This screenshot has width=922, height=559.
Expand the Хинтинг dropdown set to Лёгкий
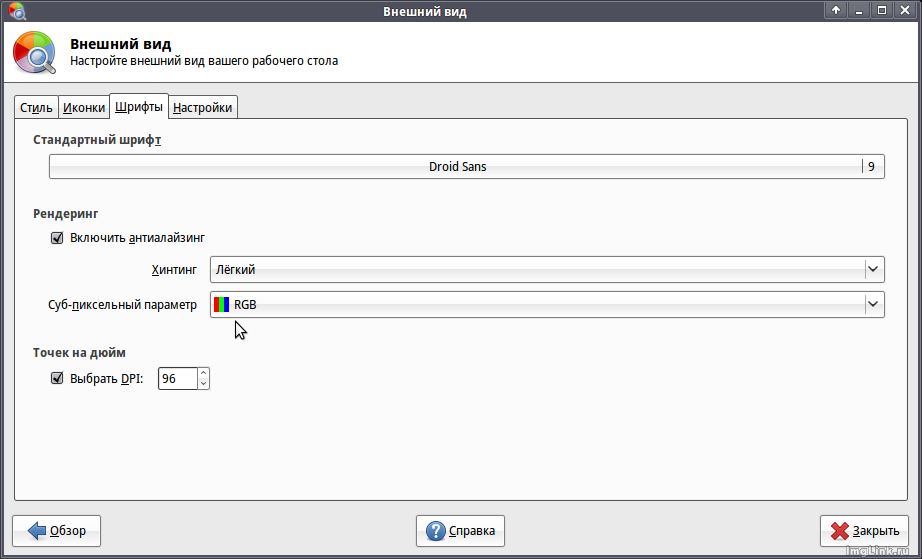click(873, 269)
